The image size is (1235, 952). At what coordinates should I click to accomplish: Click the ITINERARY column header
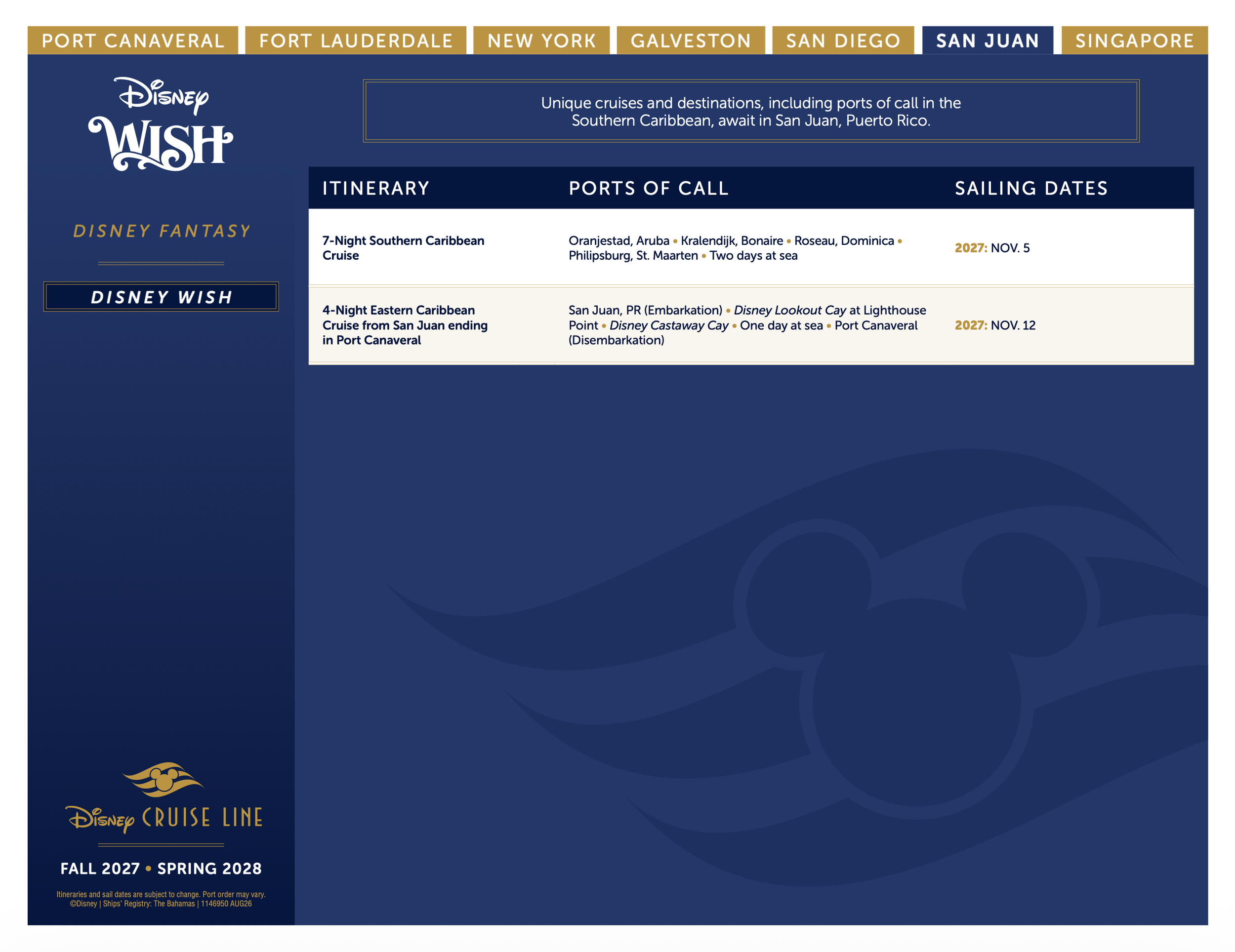(376, 188)
